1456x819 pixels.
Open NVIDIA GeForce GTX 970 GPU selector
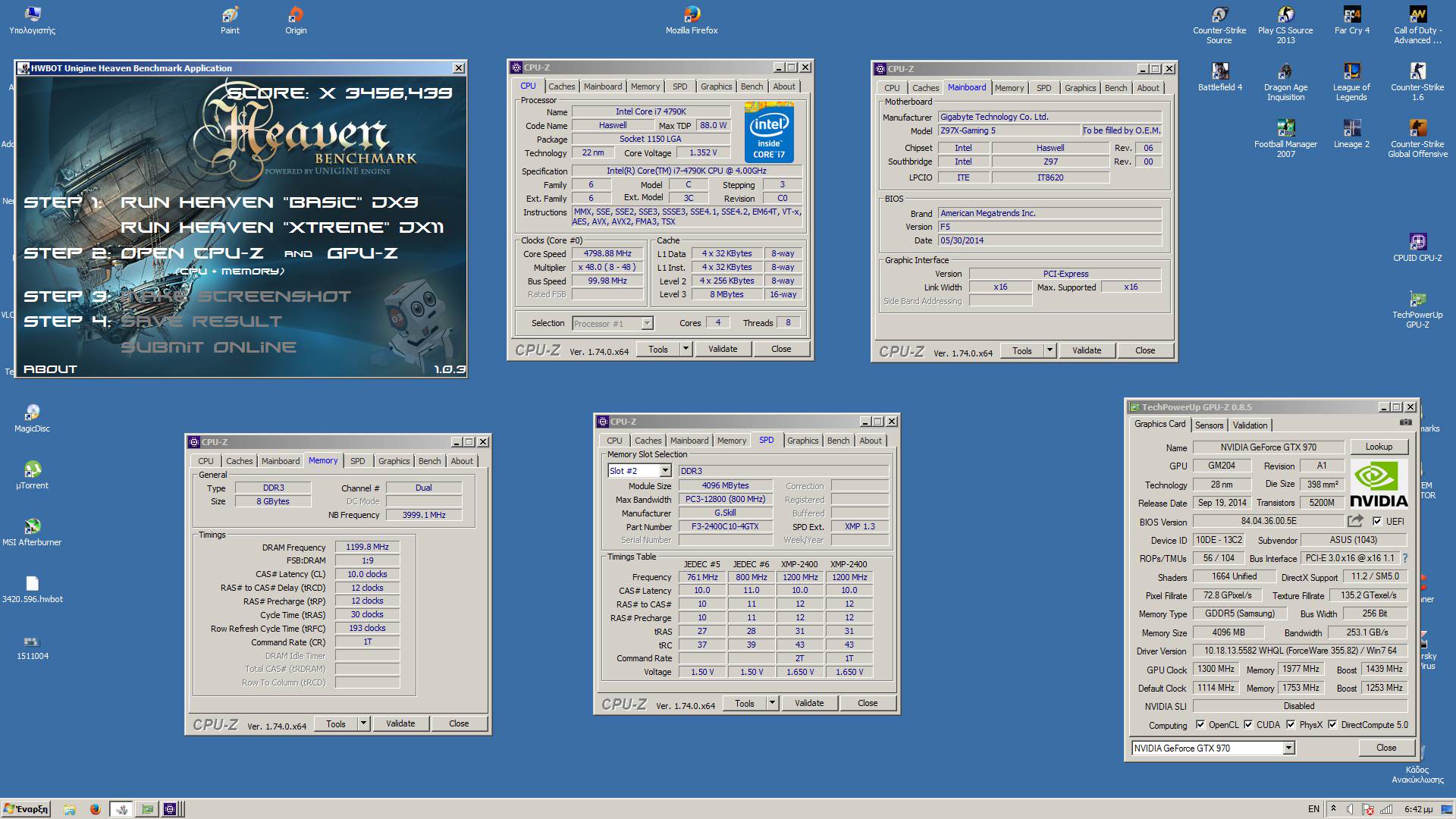point(1288,748)
